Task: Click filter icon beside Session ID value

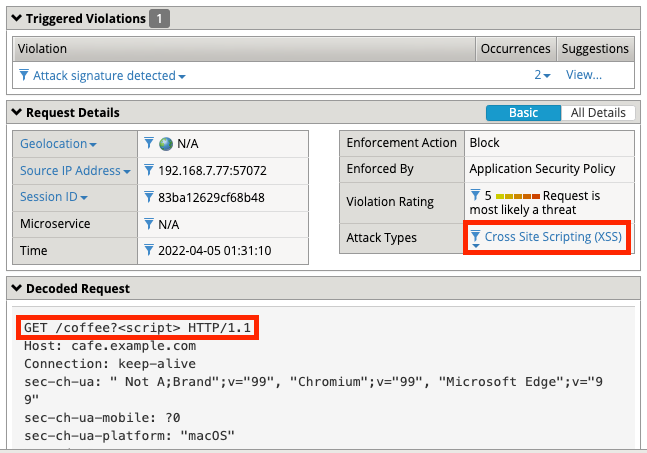Action: [x=149, y=197]
